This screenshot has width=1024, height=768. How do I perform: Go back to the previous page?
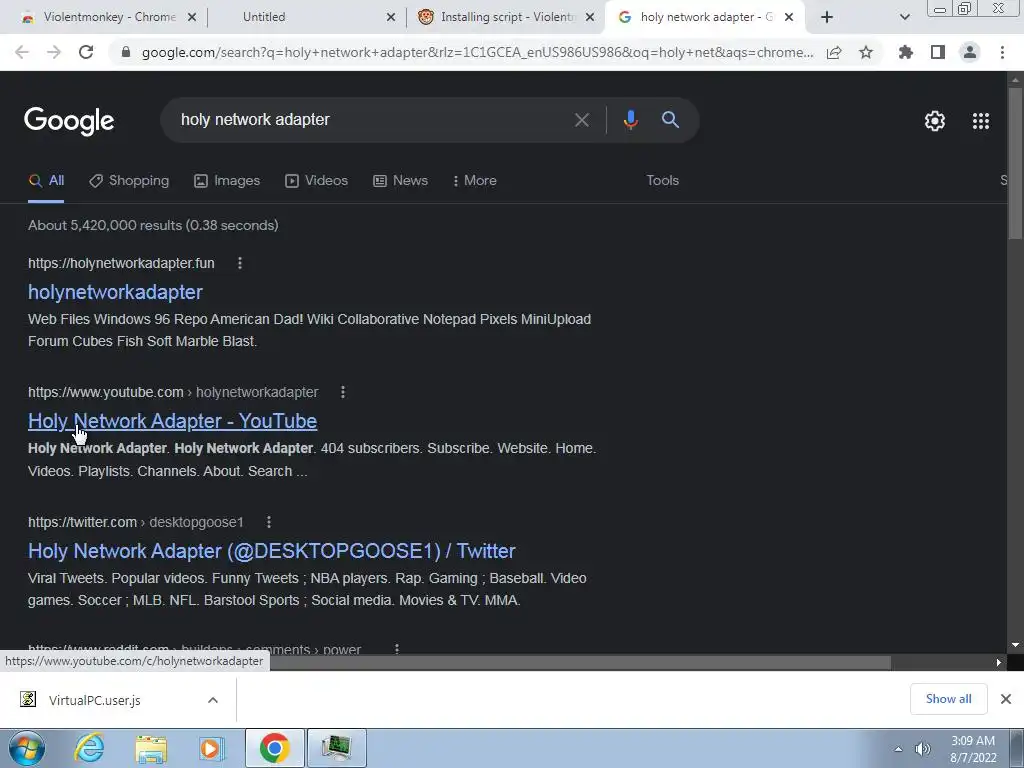pos(22,52)
